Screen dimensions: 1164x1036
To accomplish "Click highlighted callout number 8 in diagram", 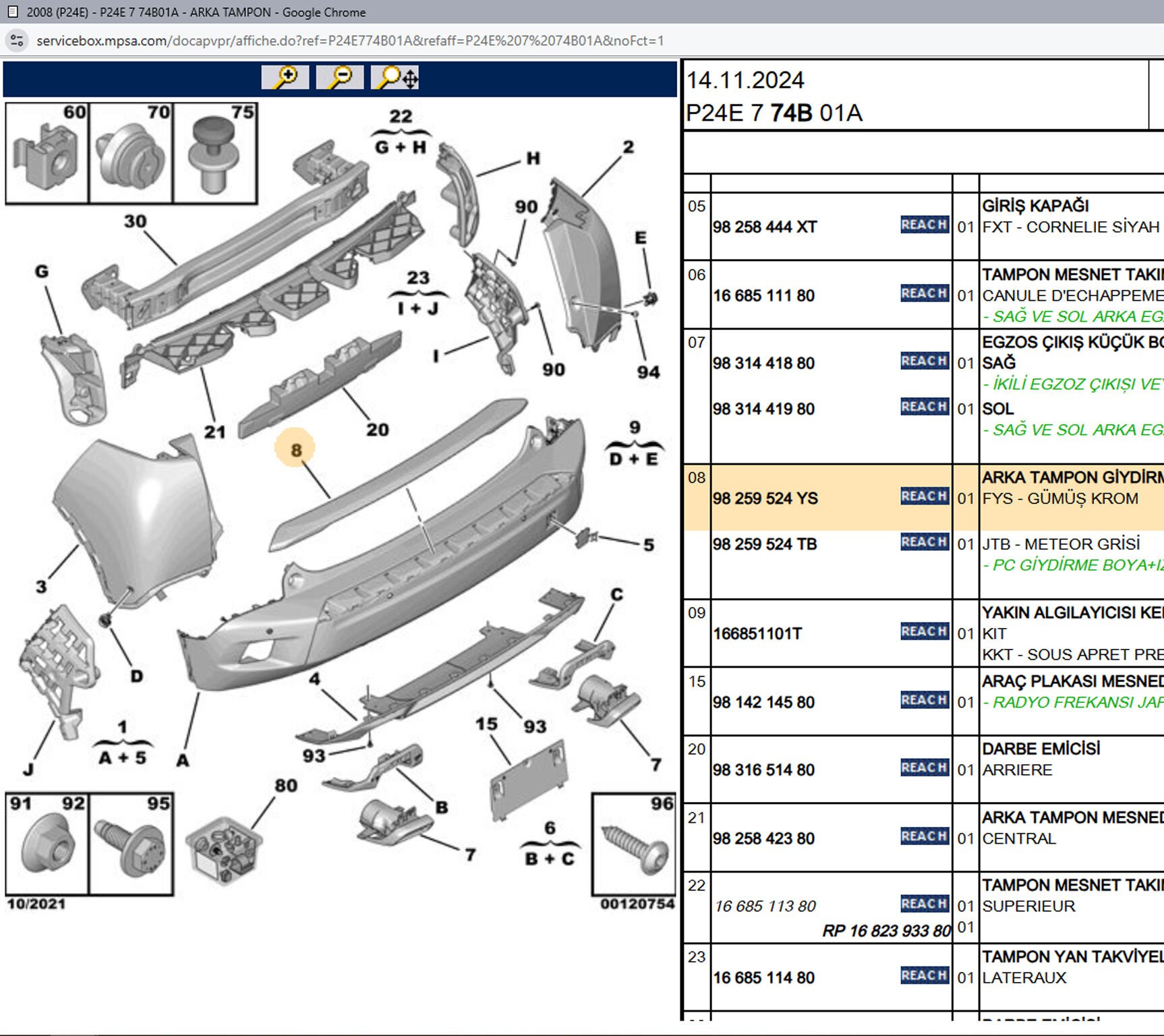I will 295,449.
